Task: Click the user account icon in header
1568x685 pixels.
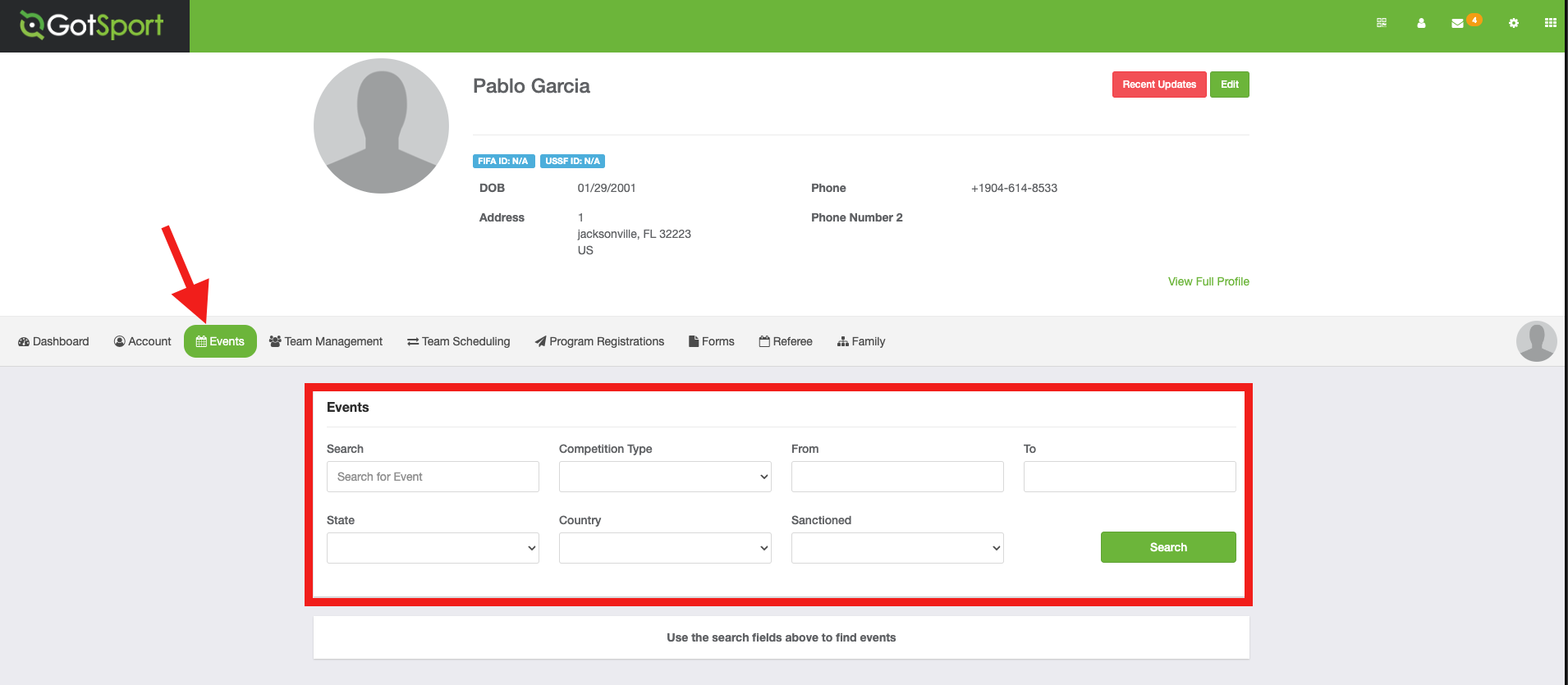Action: pos(1421,24)
